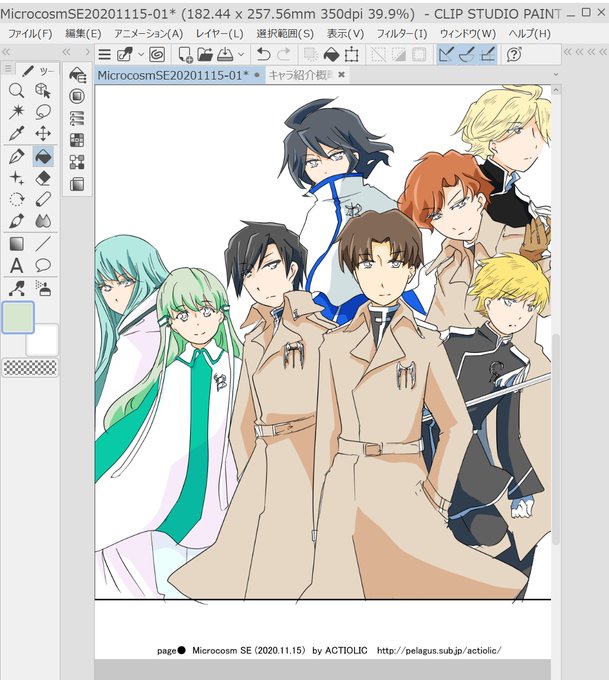Open the help question balloon icon
Image resolution: width=609 pixels, height=680 pixels.
pos(514,55)
